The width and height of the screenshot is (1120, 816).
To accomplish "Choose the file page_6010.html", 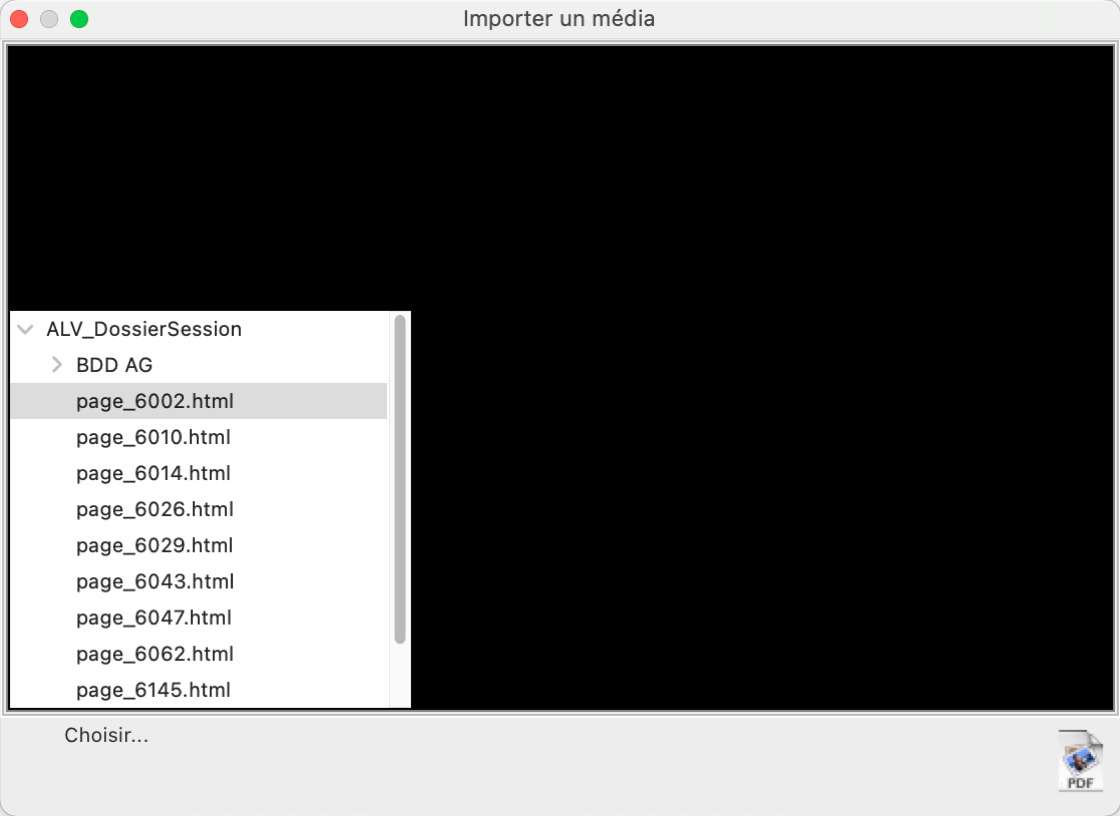I will [199, 437].
